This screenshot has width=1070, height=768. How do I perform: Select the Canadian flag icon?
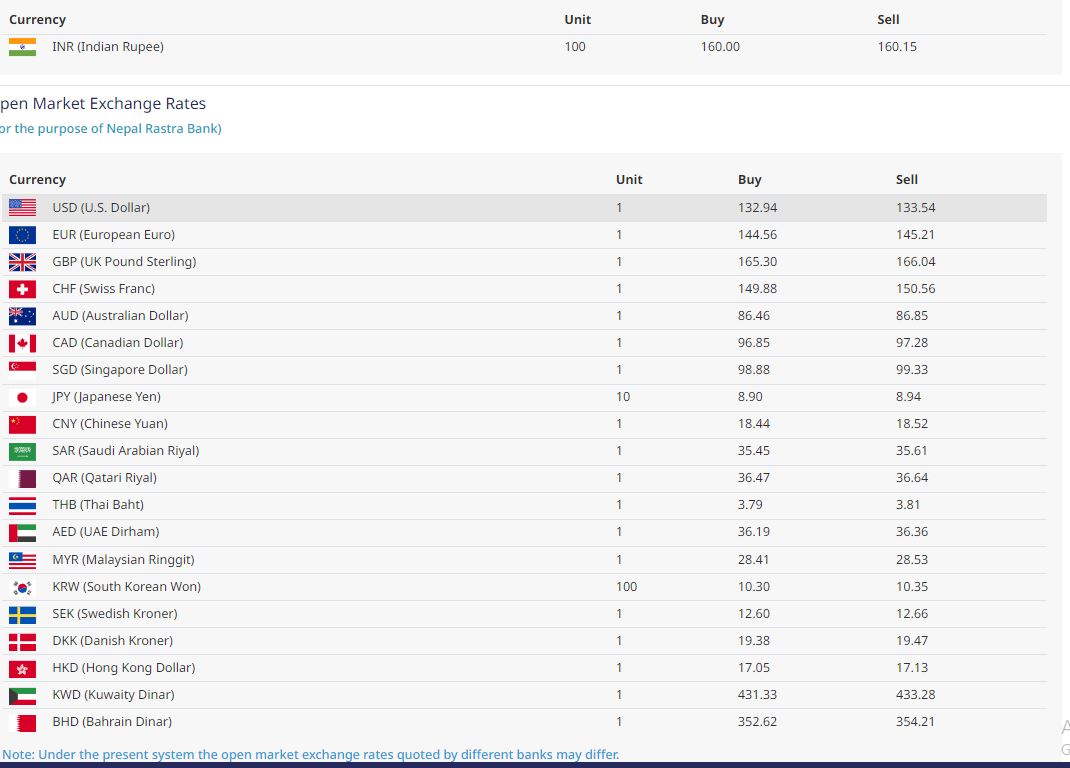tap(22, 343)
